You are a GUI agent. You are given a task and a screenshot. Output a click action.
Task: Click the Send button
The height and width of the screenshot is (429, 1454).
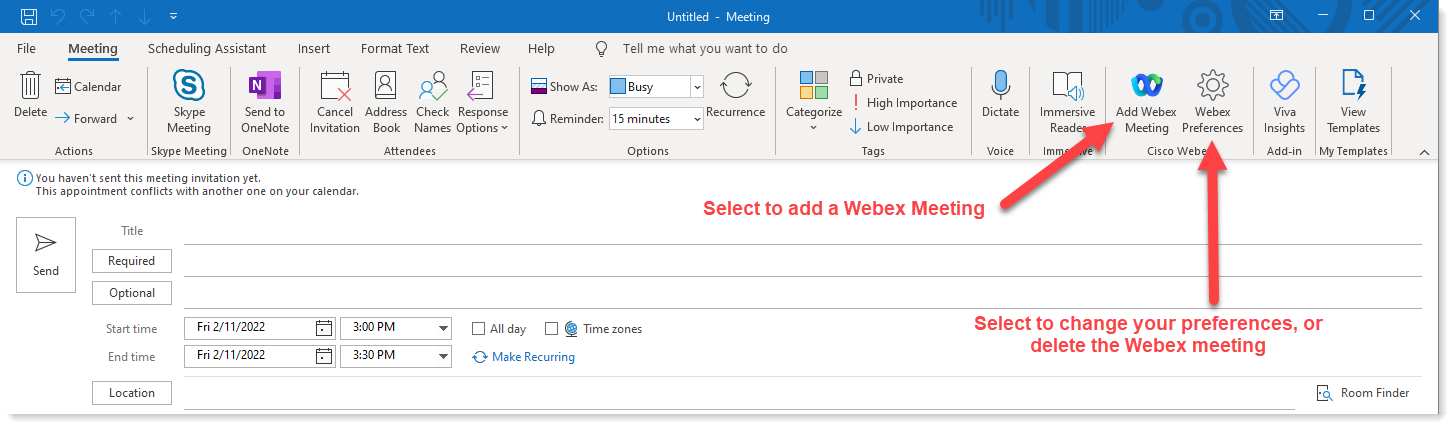(x=46, y=254)
